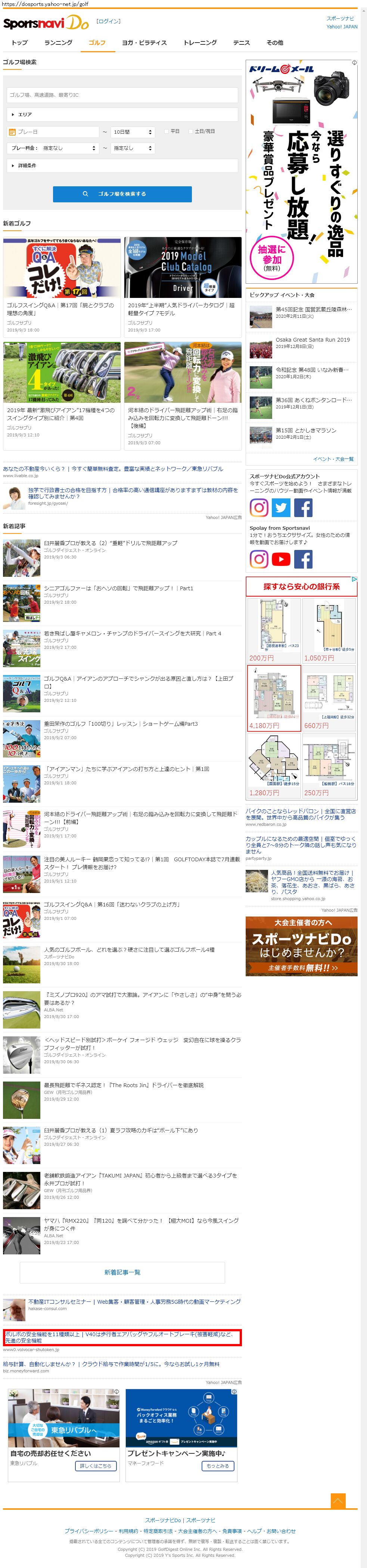Open 重田栄作のゴルフ「100切り」レッスン article

(121, 724)
